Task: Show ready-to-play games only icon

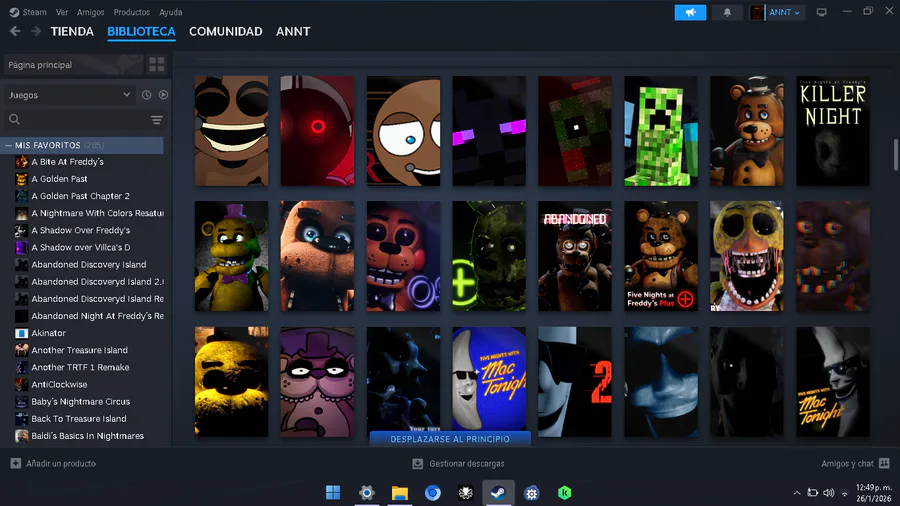Action: (x=163, y=95)
